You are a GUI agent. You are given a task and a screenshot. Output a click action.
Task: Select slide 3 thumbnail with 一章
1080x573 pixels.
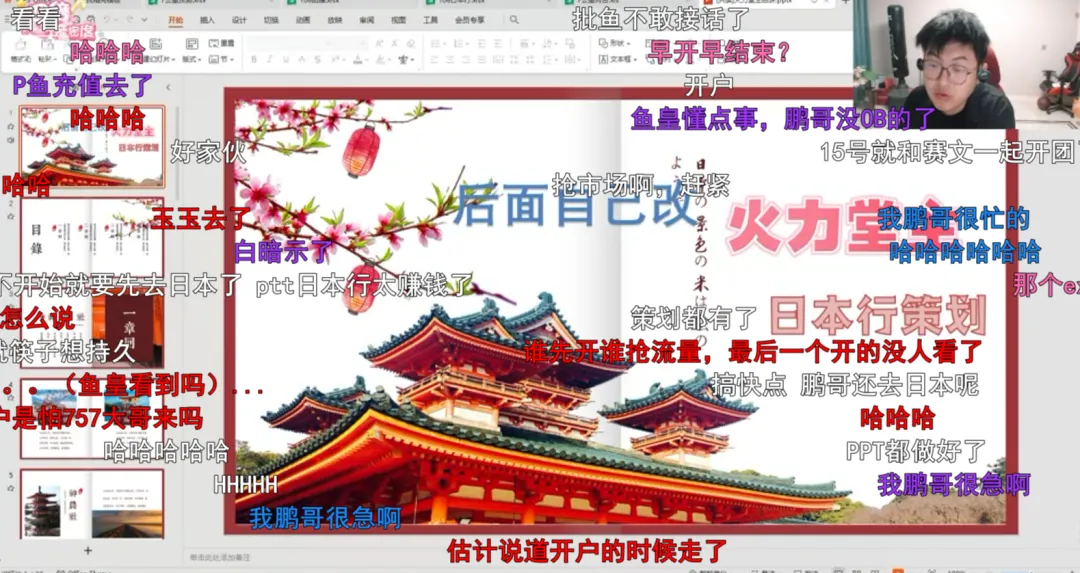[x=92, y=329]
